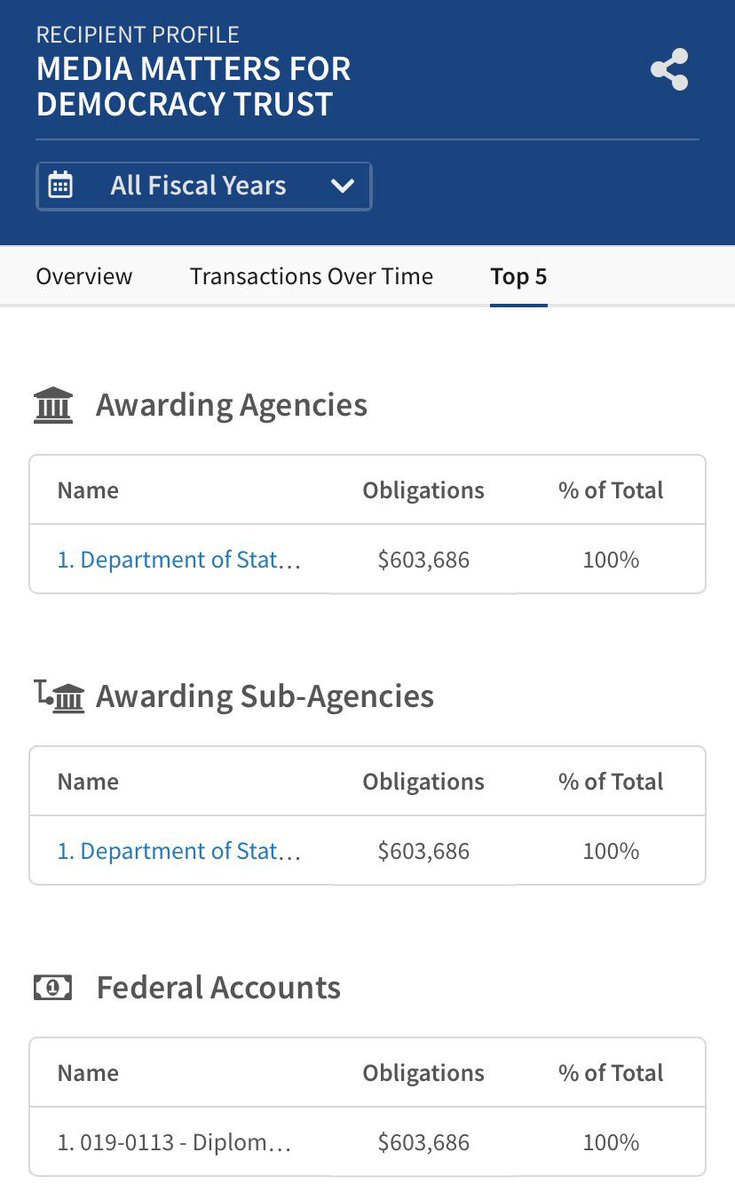735x1200 pixels.
Task: Click the share icon in header
Action: pyautogui.click(x=669, y=70)
